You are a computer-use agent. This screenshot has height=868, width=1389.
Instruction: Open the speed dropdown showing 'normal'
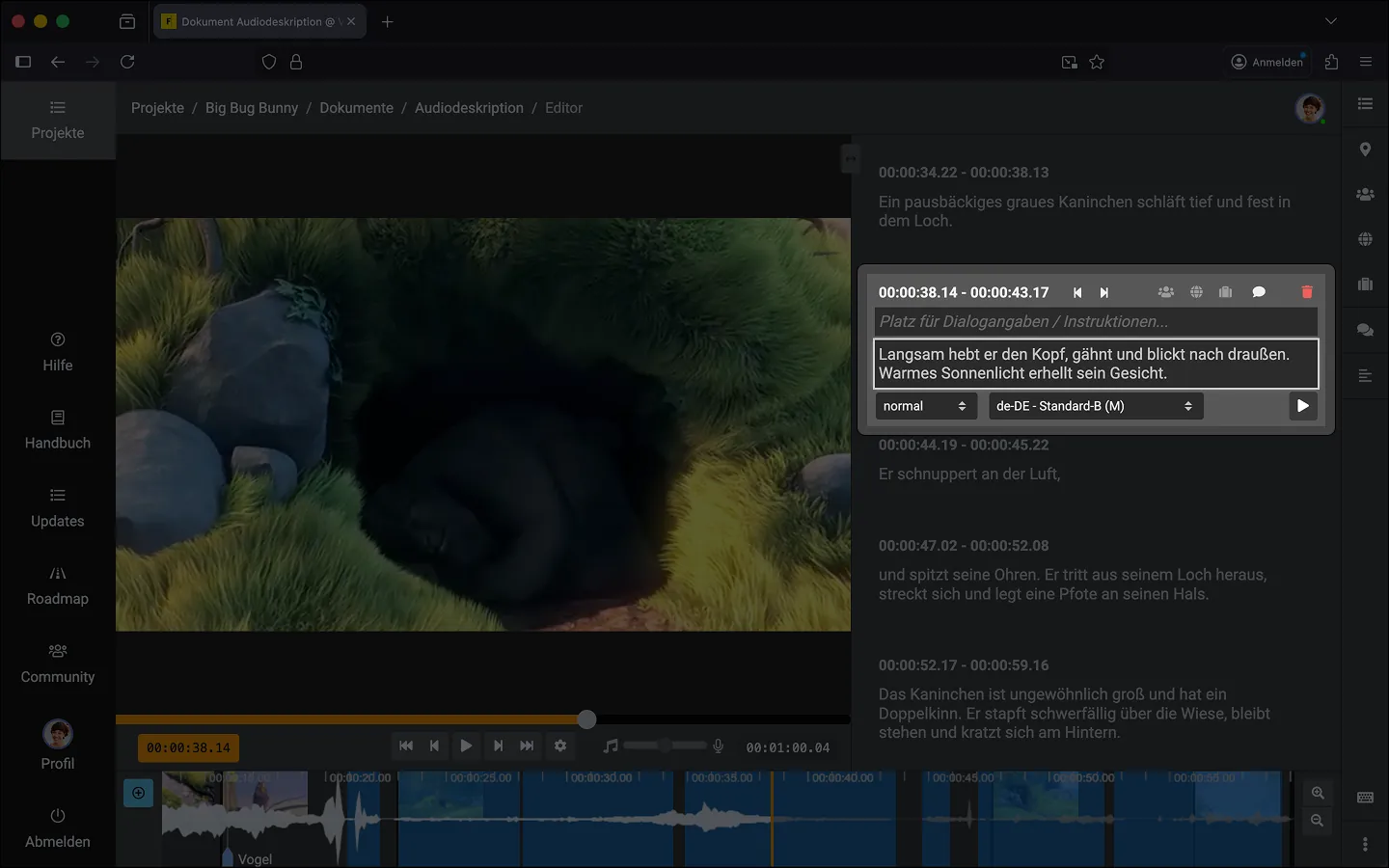(x=924, y=406)
